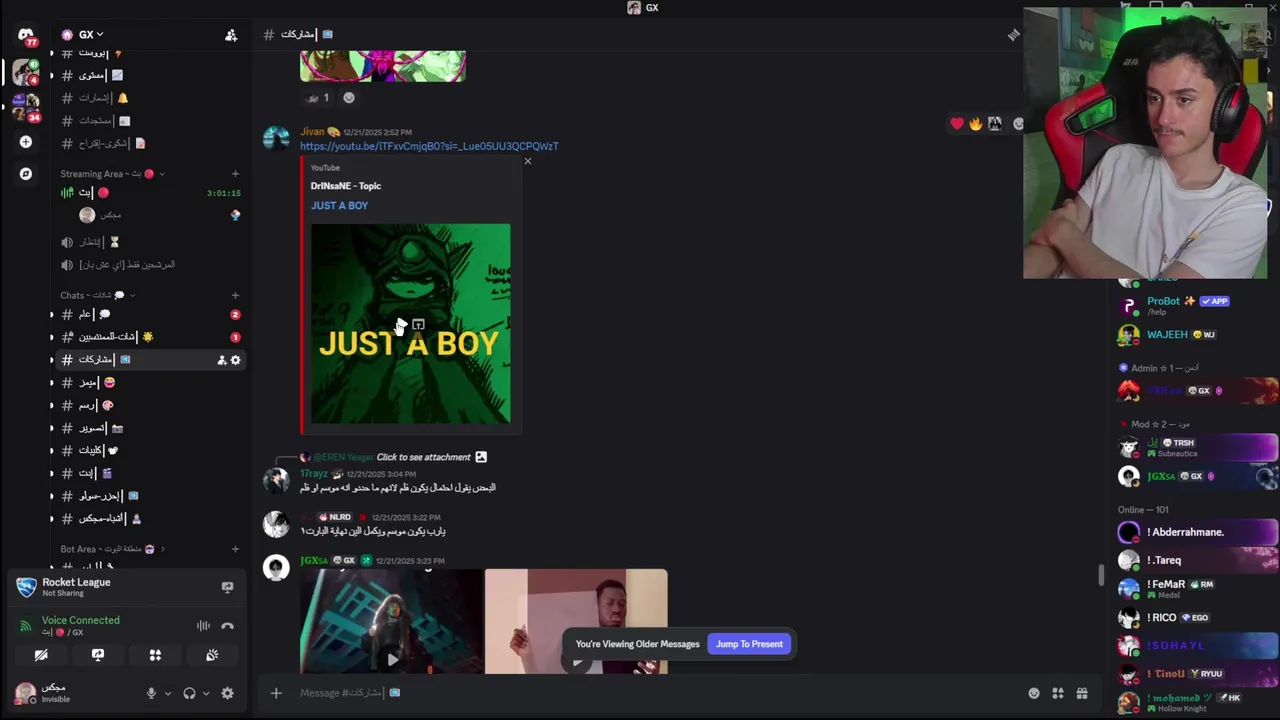Click invite people icon beside GX header
Image resolution: width=1280 pixels, height=720 pixels.
point(231,35)
